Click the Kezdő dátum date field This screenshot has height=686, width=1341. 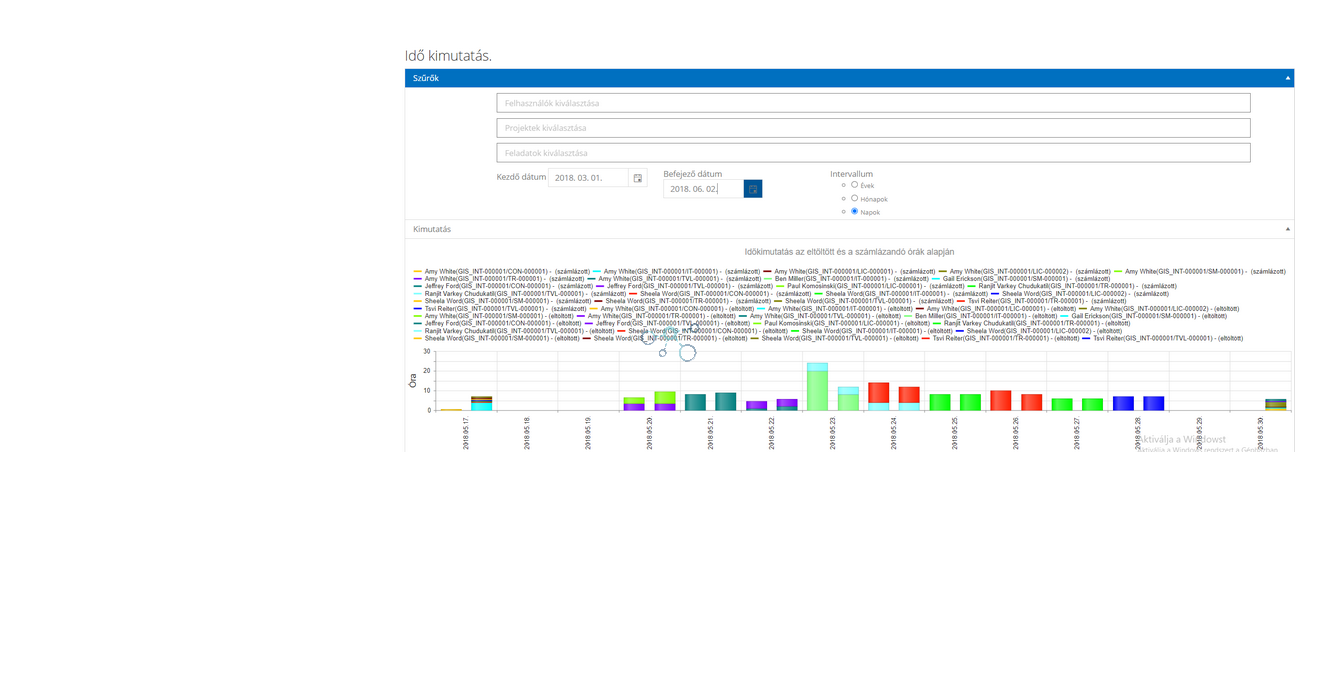tap(588, 178)
